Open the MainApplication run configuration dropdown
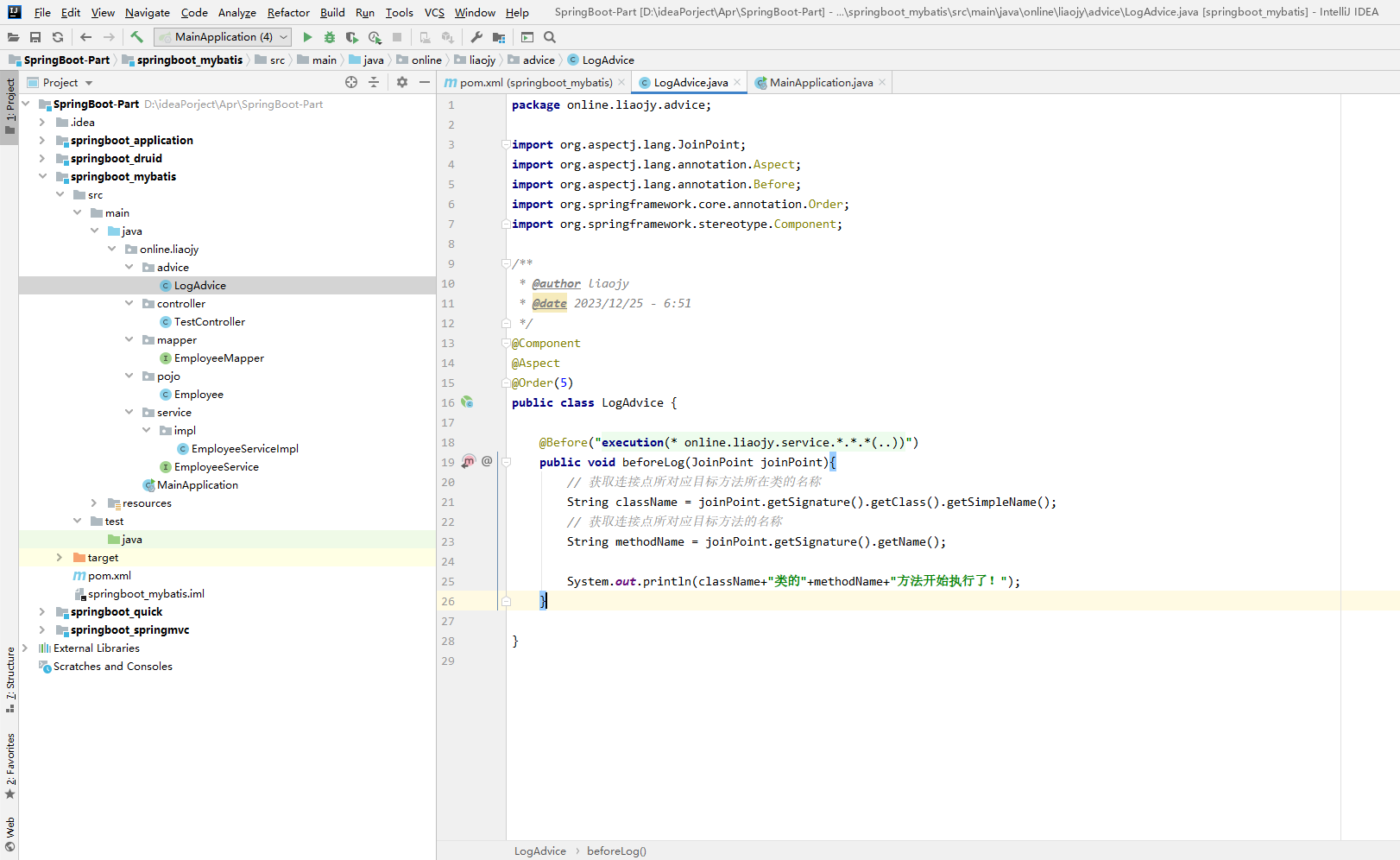 point(223,37)
